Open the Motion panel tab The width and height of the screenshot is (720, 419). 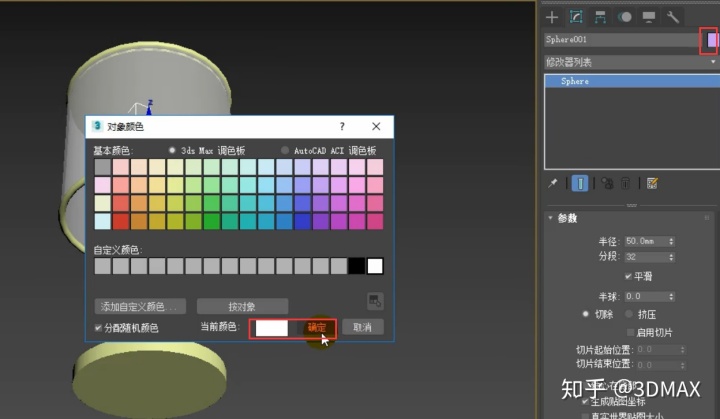point(624,17)
